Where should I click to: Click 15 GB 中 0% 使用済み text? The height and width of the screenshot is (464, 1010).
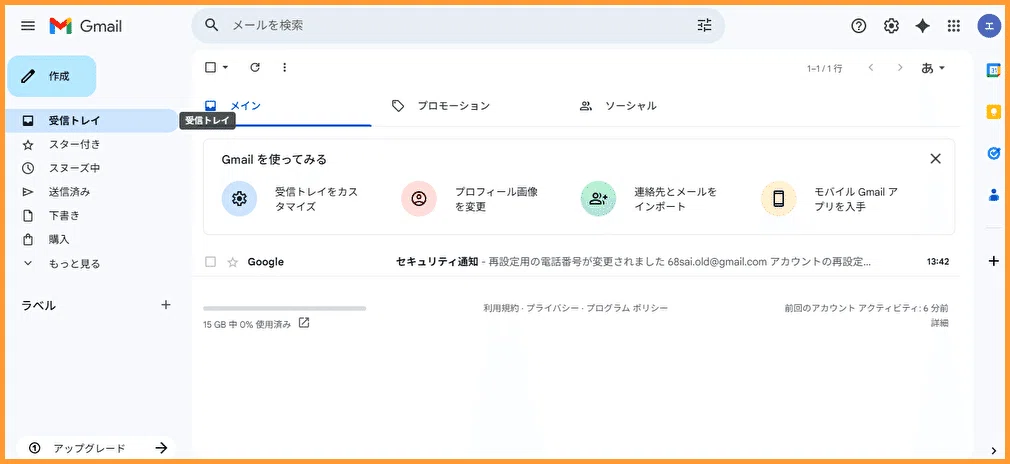(247, 324)
